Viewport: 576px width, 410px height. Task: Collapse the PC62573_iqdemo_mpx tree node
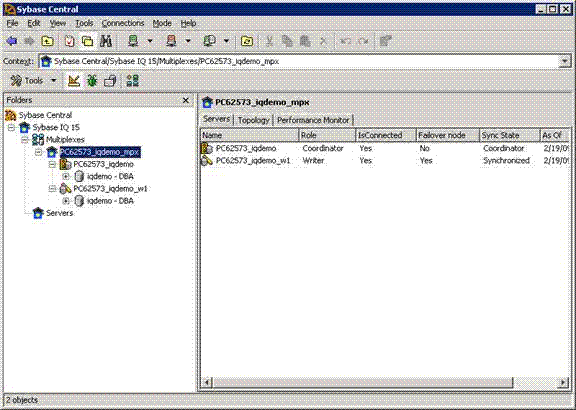click(39, 152)
